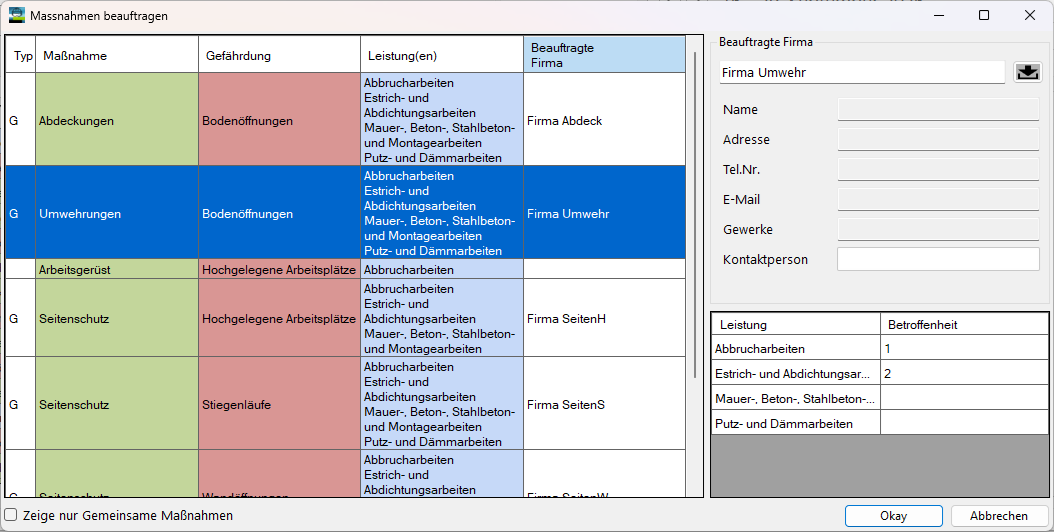
Task: Click the Gewerke field
Action: coord(938,229)
